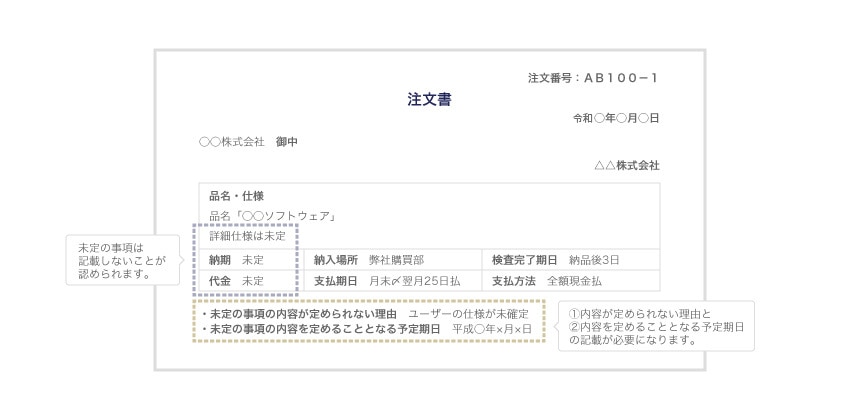Select the 納期 未定 cell
The width and height of the screenshot is (860, 420).
click(x=236, y=260)
